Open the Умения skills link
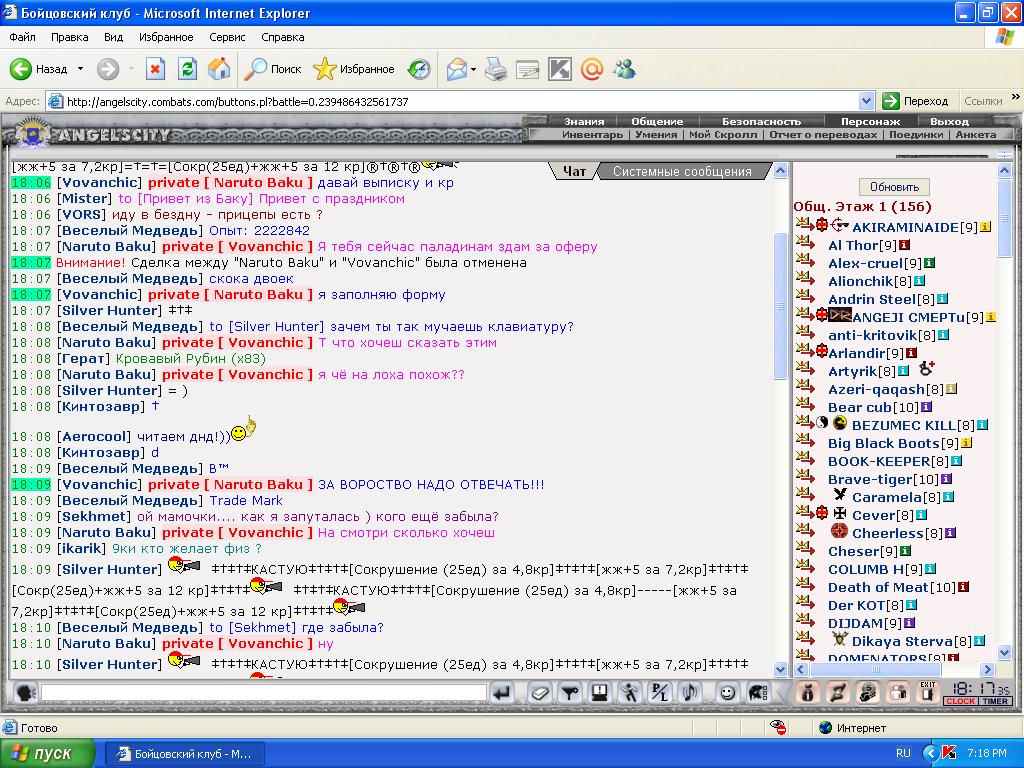 tap(656, 135)
